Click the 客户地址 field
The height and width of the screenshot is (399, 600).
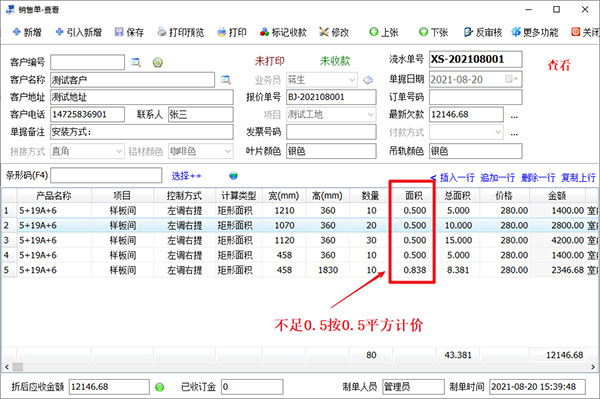[x=142, y=97]
